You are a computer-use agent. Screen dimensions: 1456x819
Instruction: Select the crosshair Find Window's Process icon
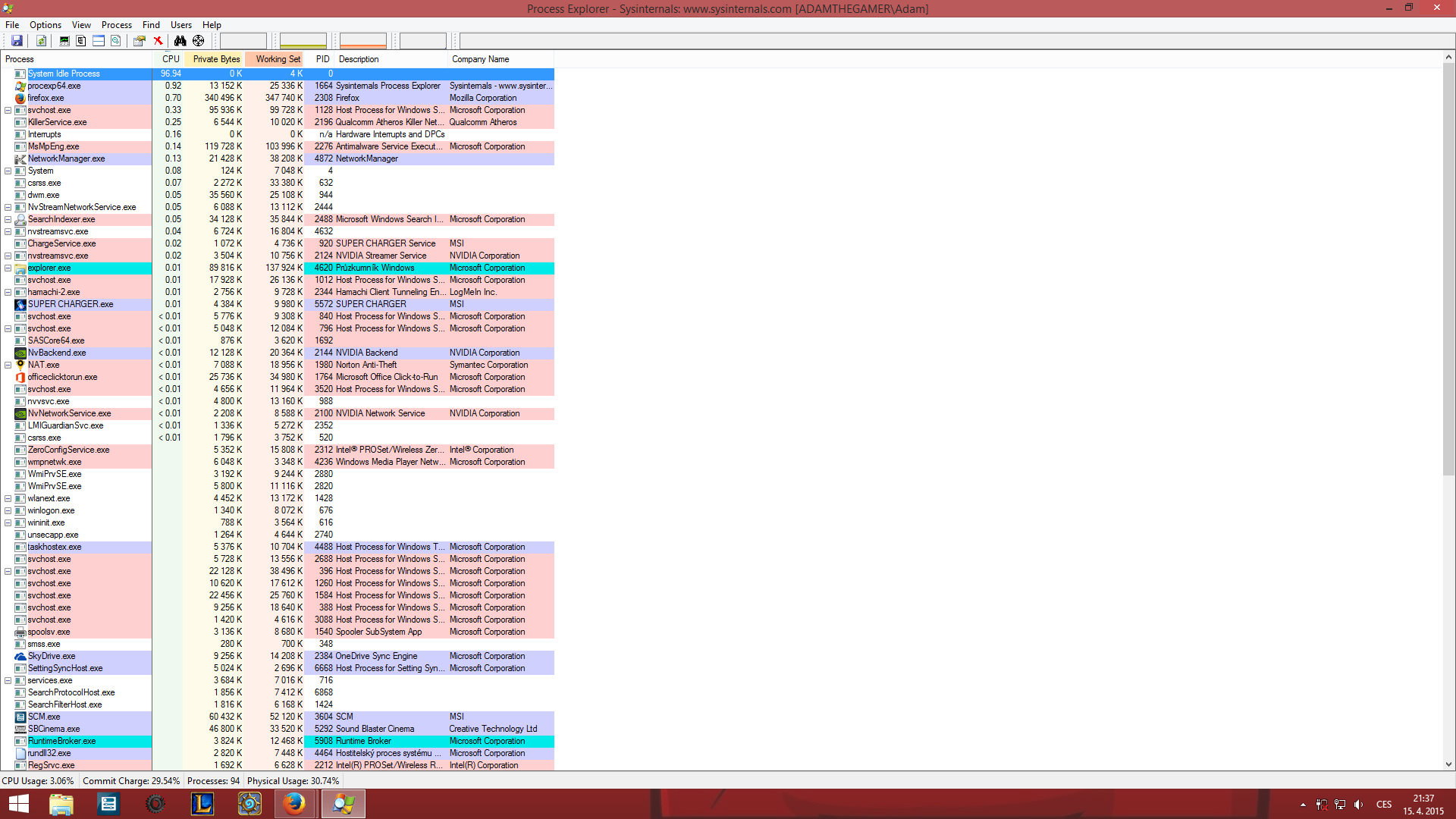199,41
